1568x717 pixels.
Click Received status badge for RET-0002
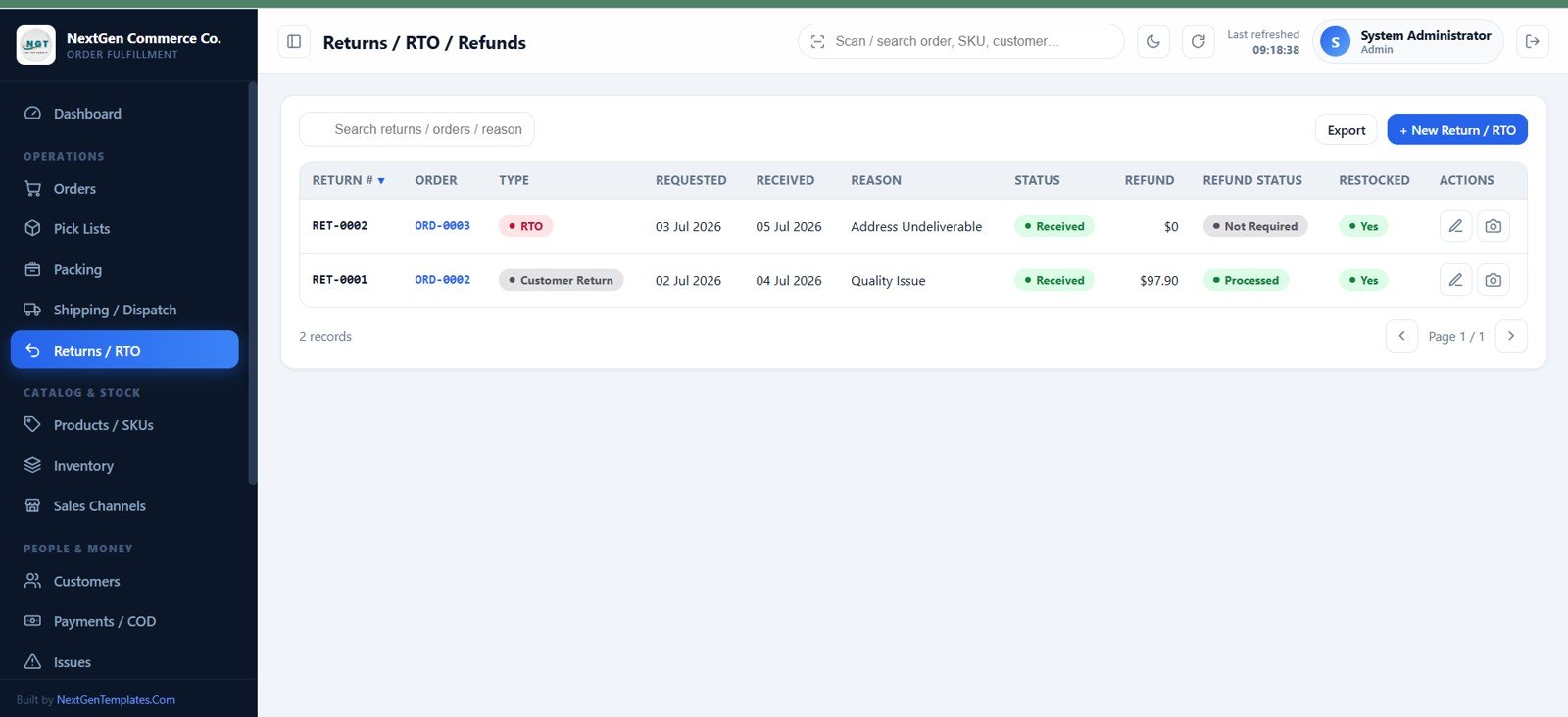click(x=1053, y=226)
